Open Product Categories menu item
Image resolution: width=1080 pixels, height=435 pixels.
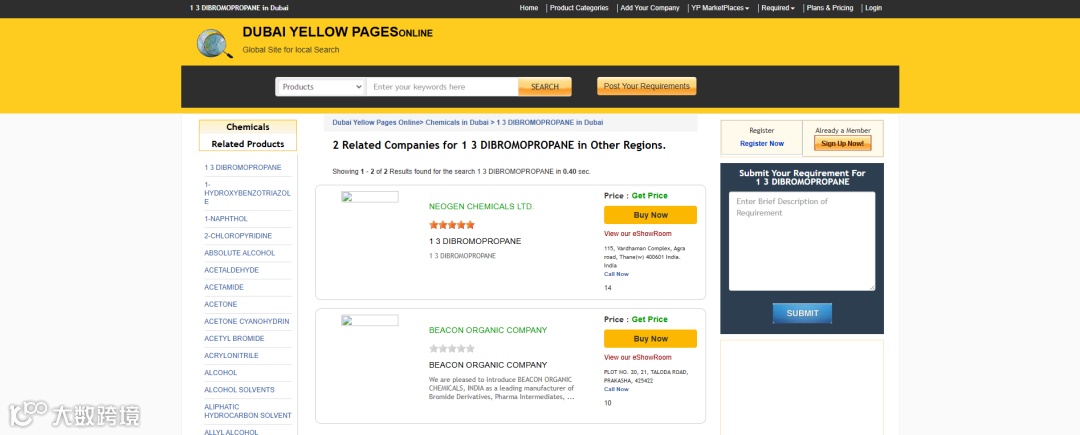pyautogui.click(x=579, y=8)
